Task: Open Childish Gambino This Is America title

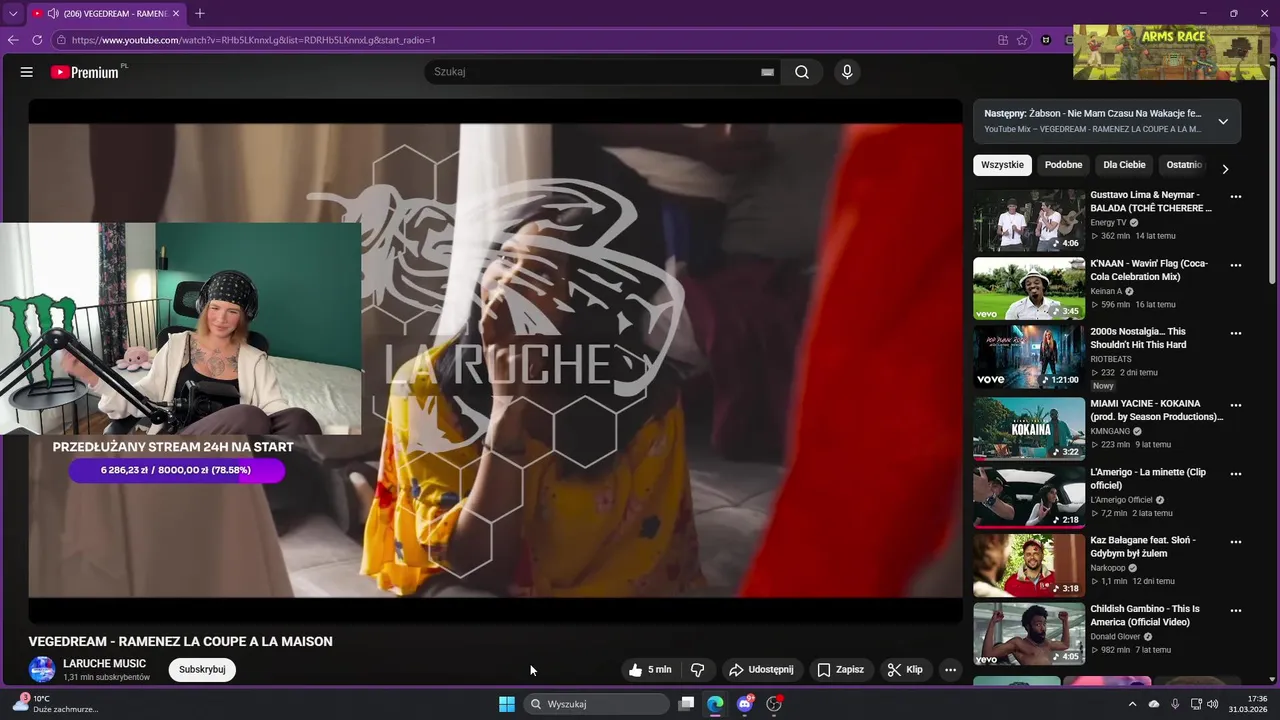Action: click(x=1145, y=615)
